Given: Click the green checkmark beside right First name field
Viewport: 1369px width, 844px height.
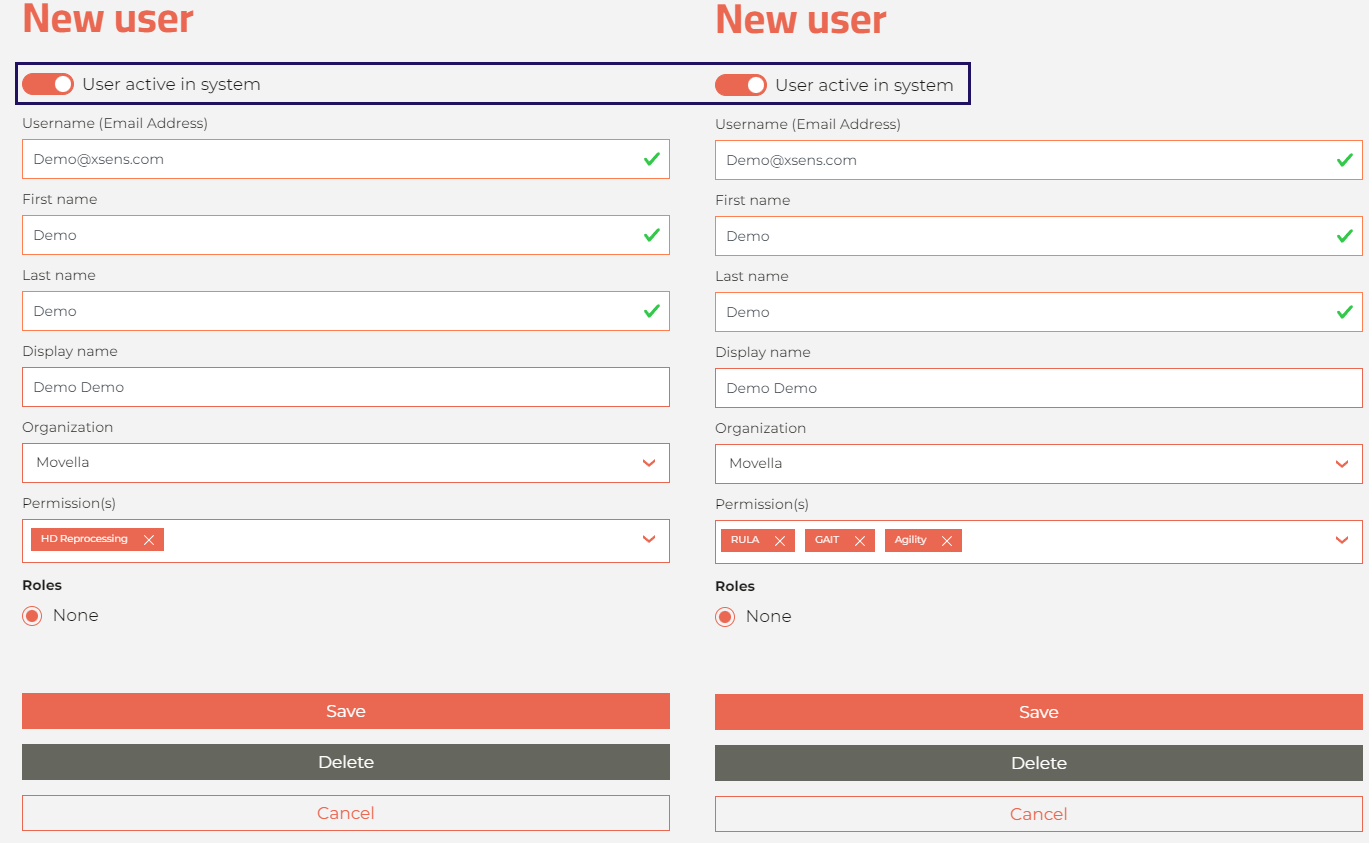Looking at the screenshot, I should point(1345,235).
